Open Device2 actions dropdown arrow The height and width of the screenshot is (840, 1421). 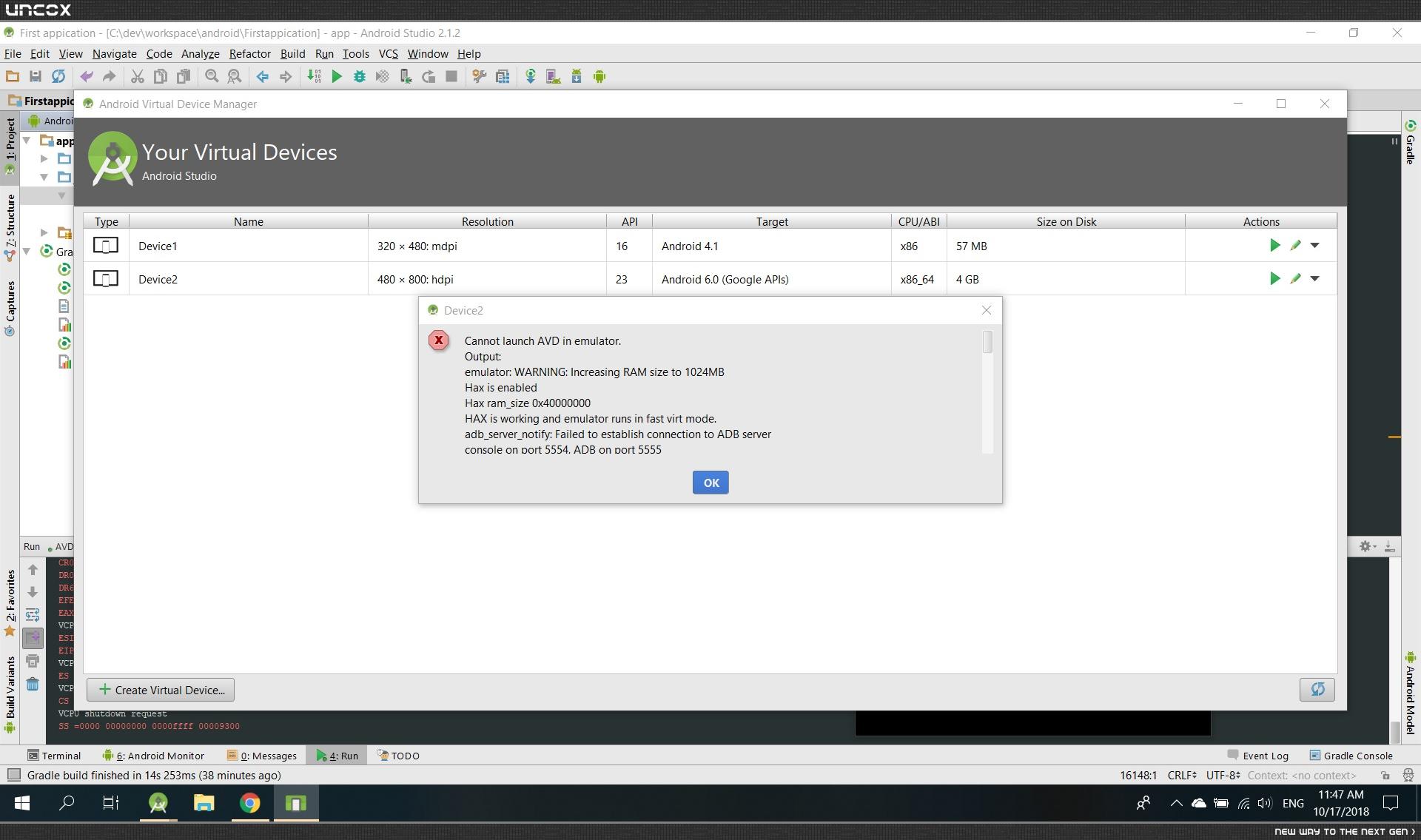[x=1315, y=278]
